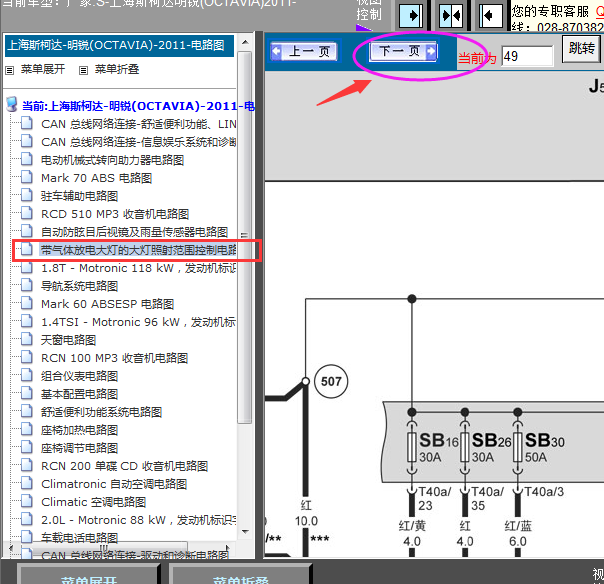The image size is (604, 584).
Task: Click document icon beside 座椅加热电路图
Action: pos(27,429)
